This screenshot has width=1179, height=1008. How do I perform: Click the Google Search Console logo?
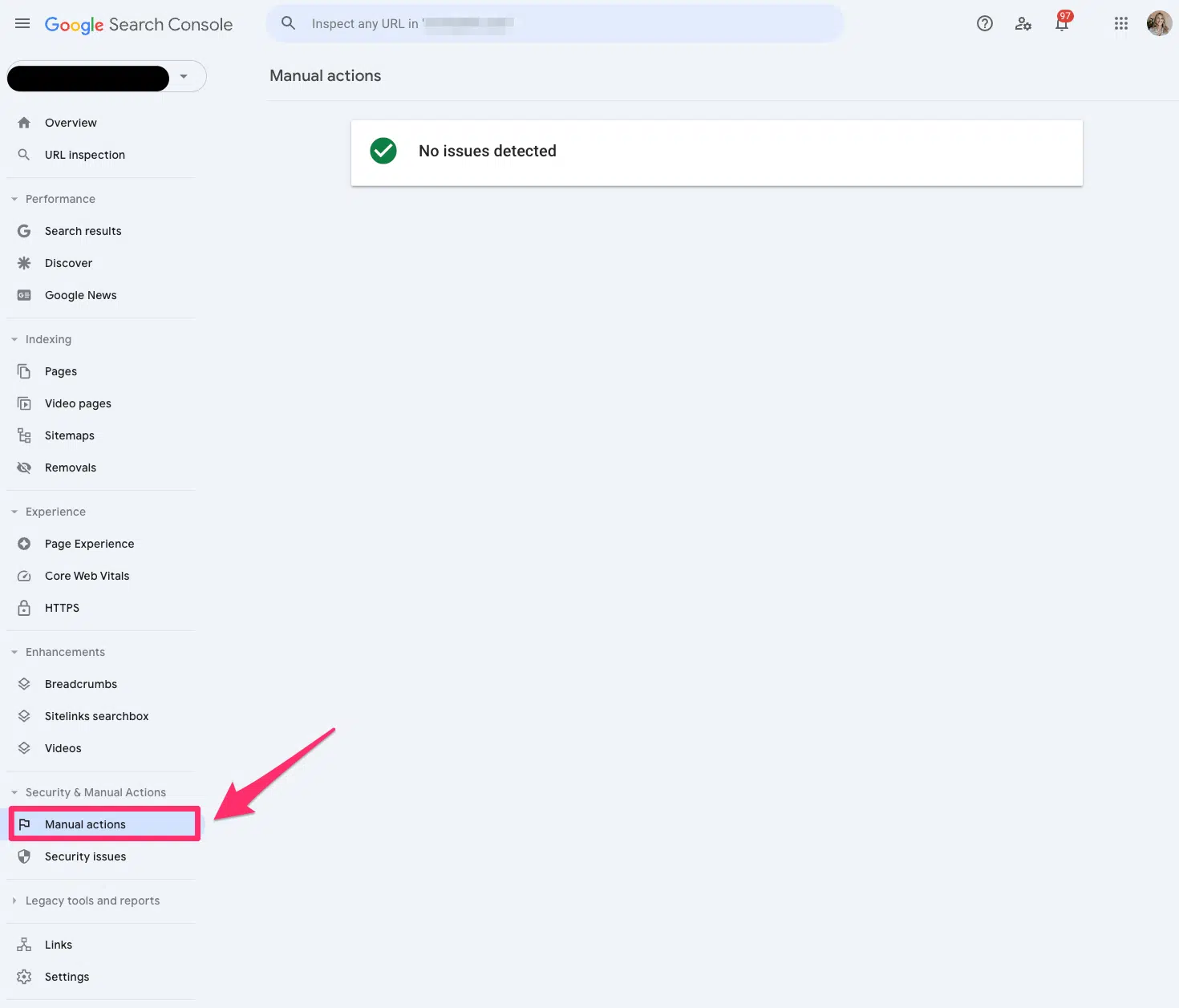139,25
